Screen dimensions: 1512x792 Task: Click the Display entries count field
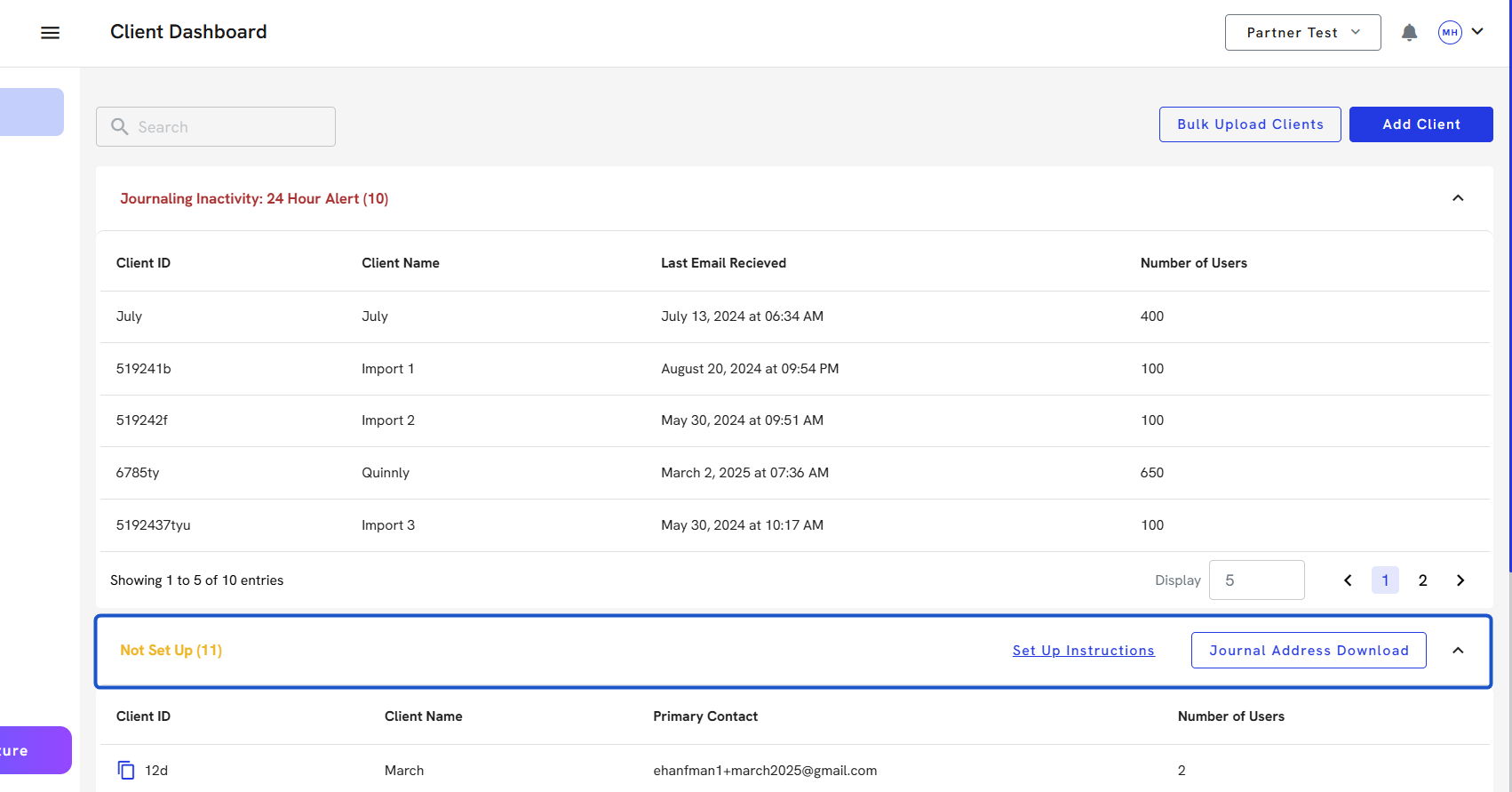pos(1256,580)
